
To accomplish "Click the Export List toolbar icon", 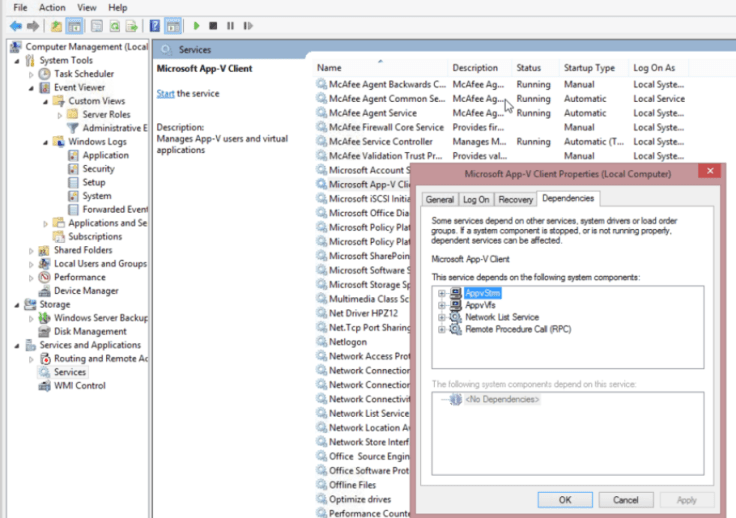I will [x=133, y=25].
